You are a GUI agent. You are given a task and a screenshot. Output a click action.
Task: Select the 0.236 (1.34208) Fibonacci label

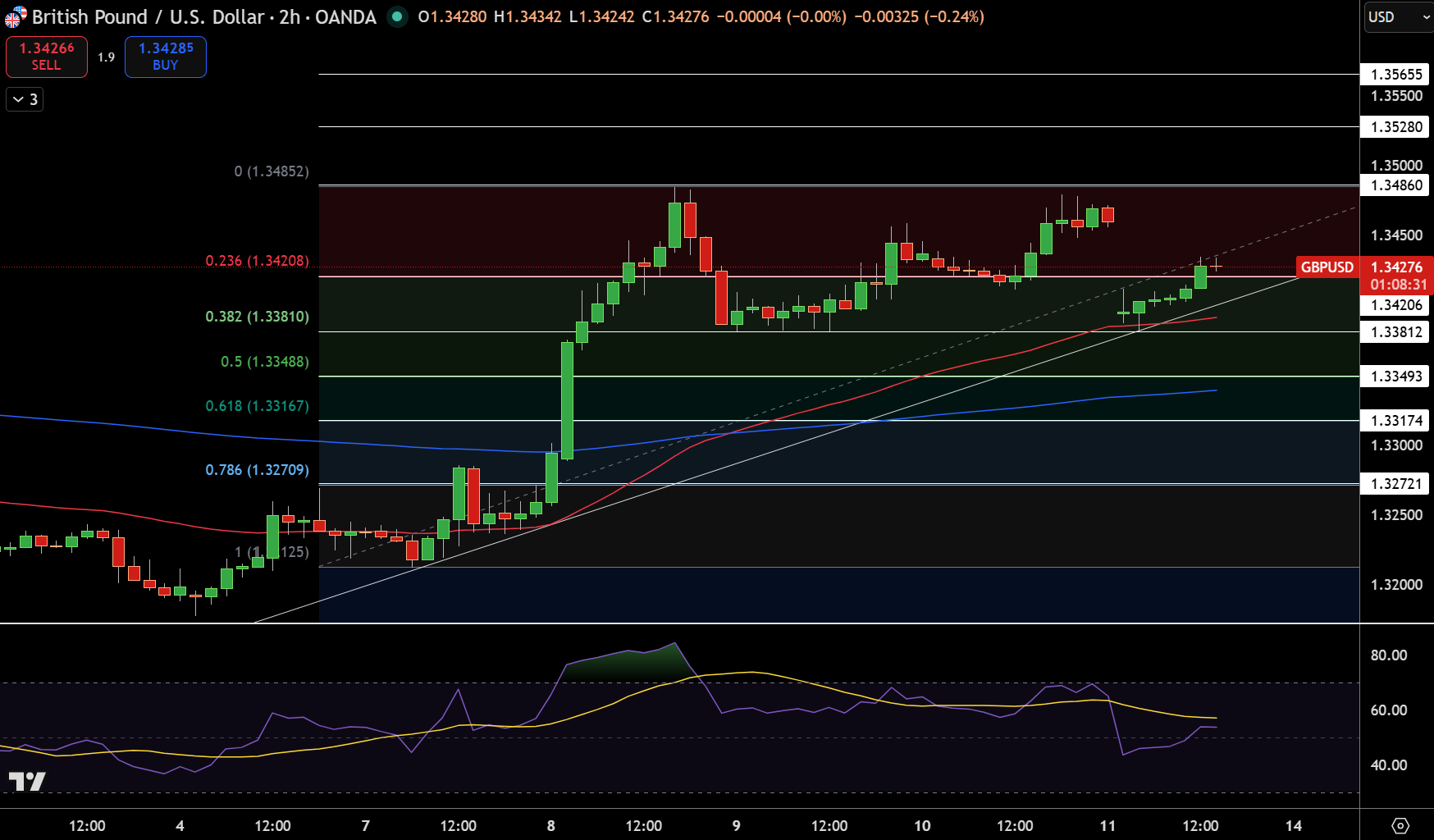[x=257, y=261]
